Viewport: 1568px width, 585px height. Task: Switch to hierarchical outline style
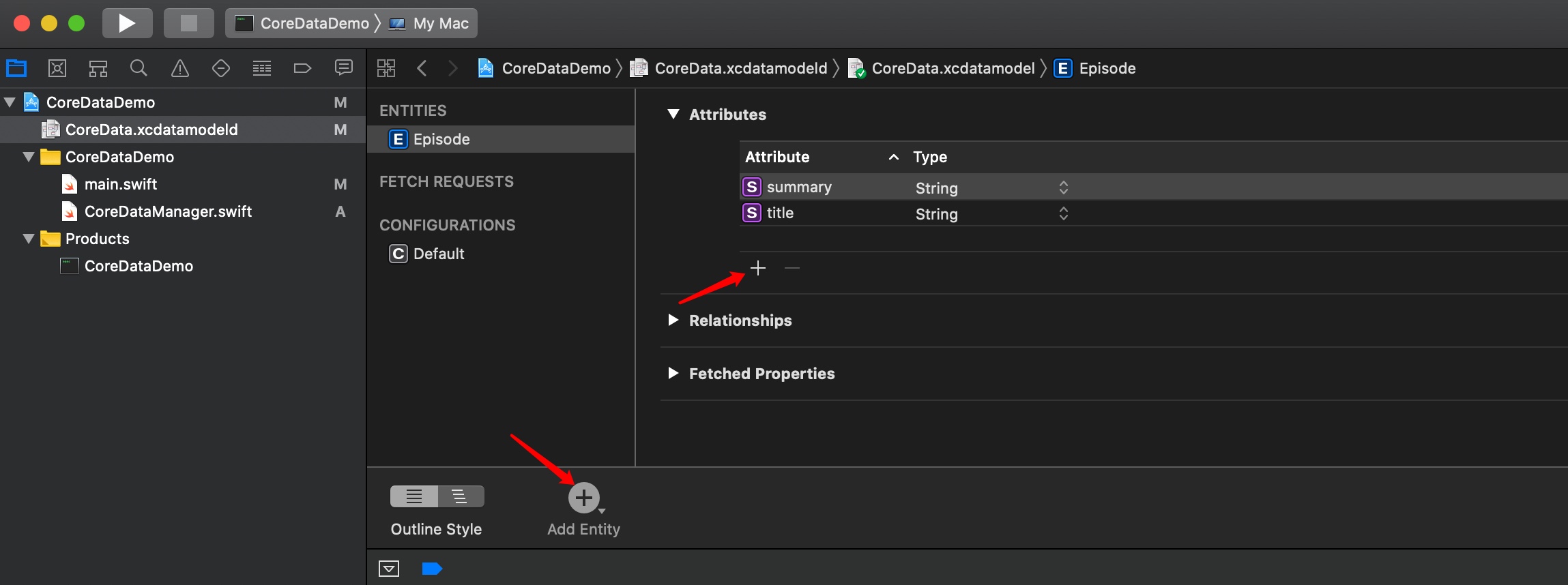click(461, 496)
